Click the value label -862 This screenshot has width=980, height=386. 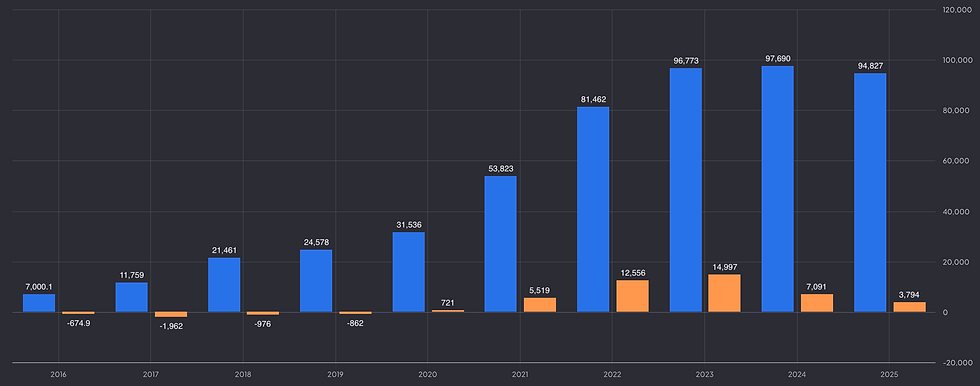tap(356, 324)
